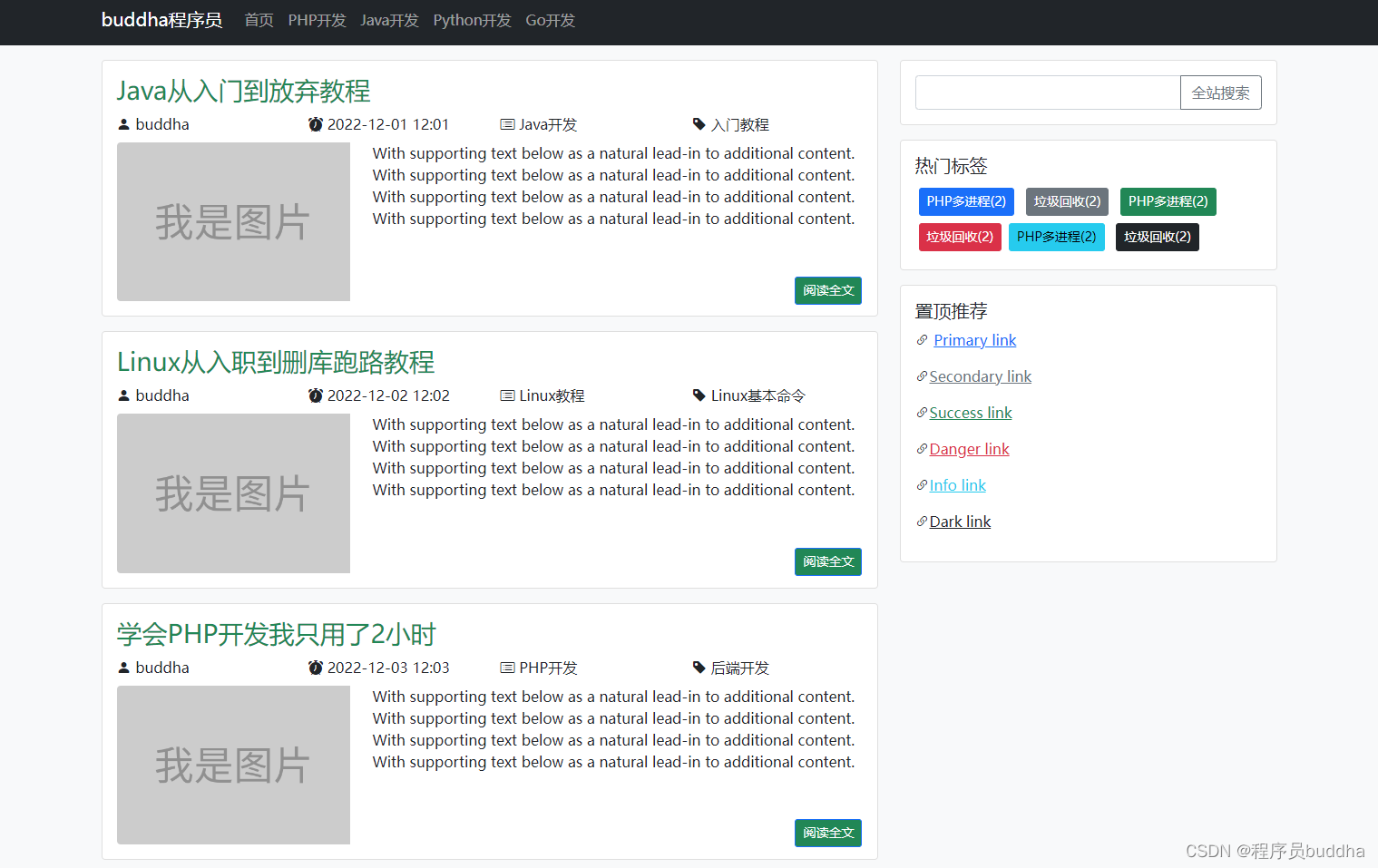The image size is (1378, 868).
Task: Click the date 2022-12-02 12:02
Action: (388, 395)
